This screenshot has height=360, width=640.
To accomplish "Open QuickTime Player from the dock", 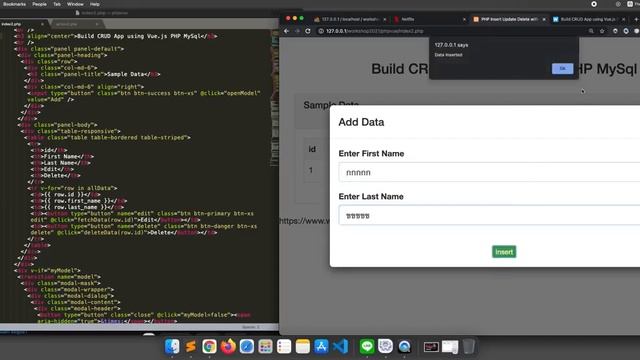I will 404,347.
